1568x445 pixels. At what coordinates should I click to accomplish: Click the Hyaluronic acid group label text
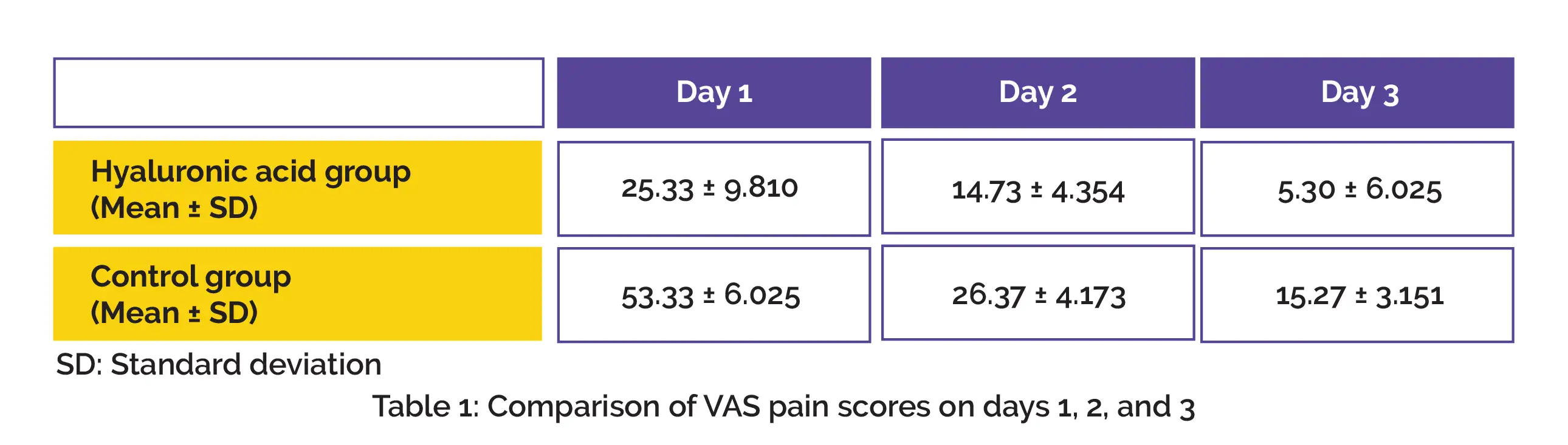click(250, 171)
